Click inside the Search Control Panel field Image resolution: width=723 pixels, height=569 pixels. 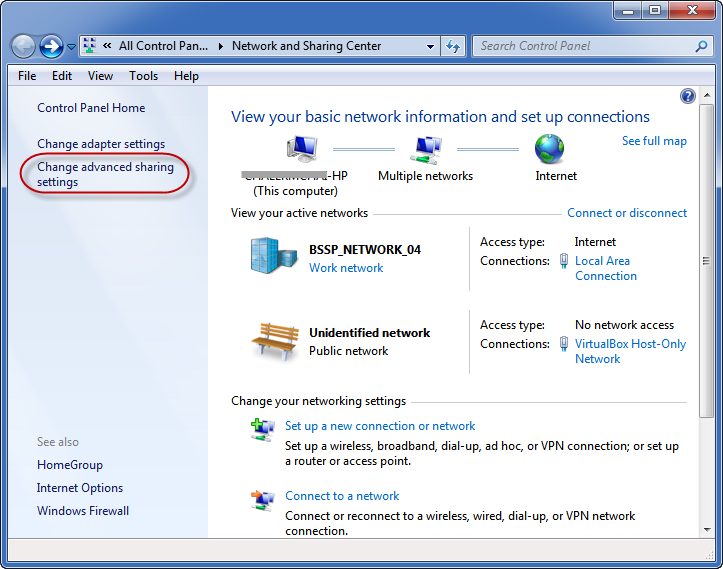[x=583, y=46]
